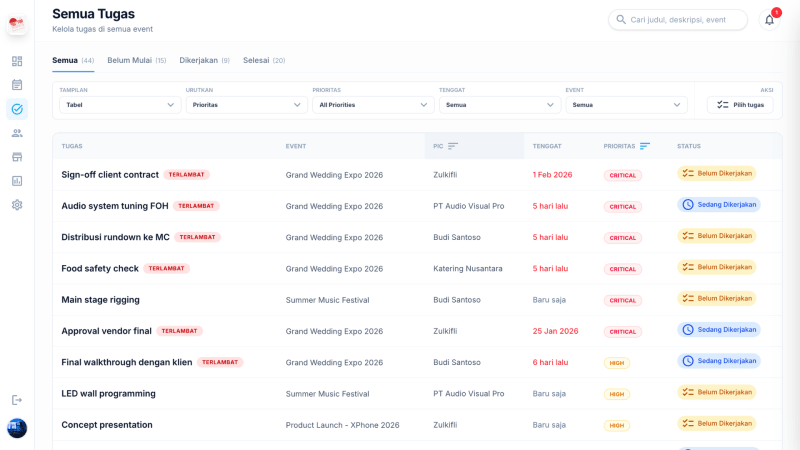Click TERLAMBAT tag beside Food safety check
Screen dimensions: 800x450
coord(166,268)
